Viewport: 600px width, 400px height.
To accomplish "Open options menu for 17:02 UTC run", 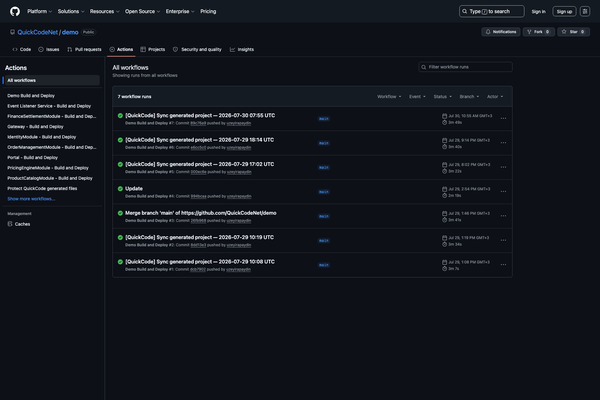I will point(503,167).
